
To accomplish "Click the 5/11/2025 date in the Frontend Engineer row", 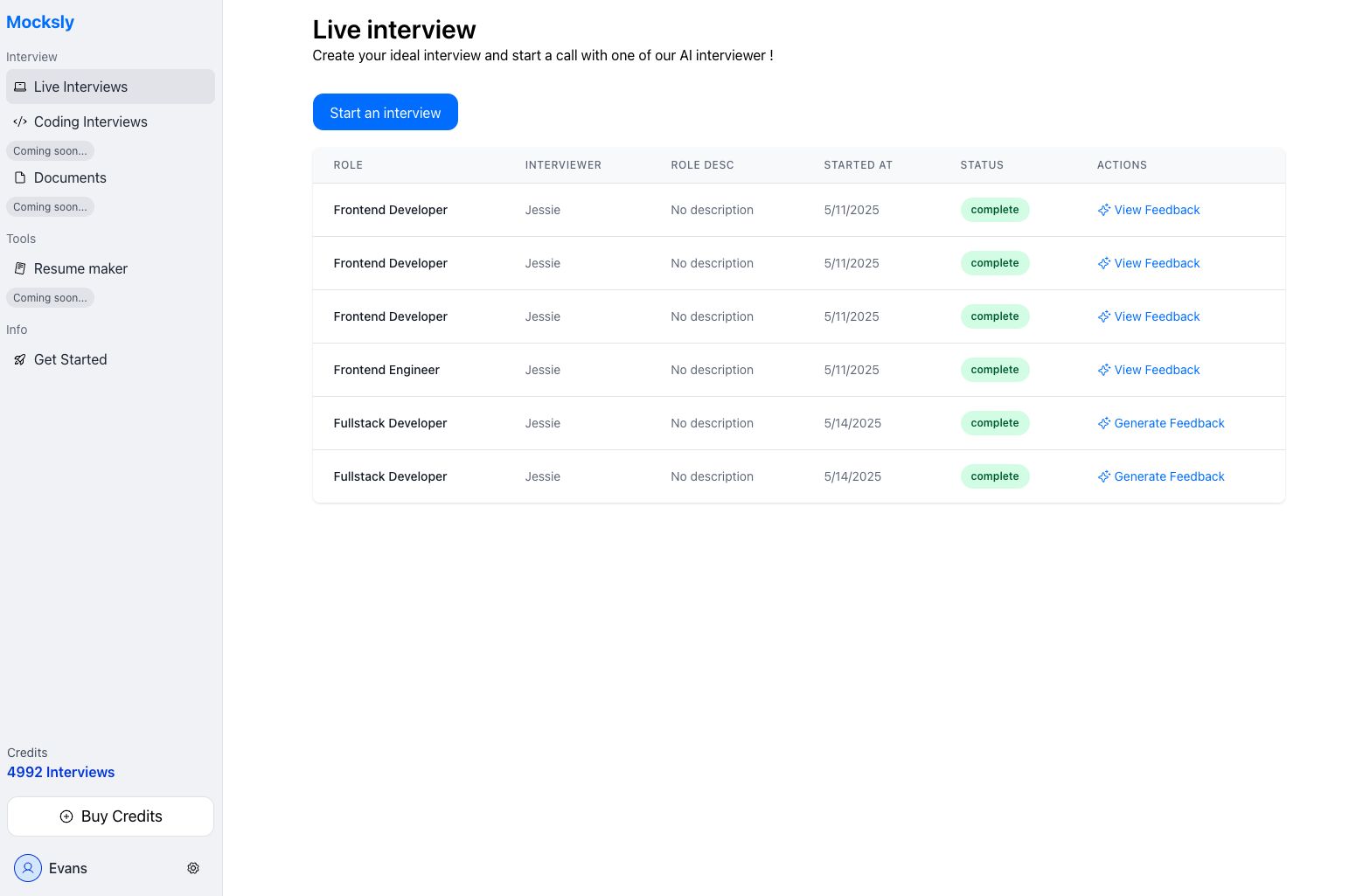I will [x=852, y=370].
